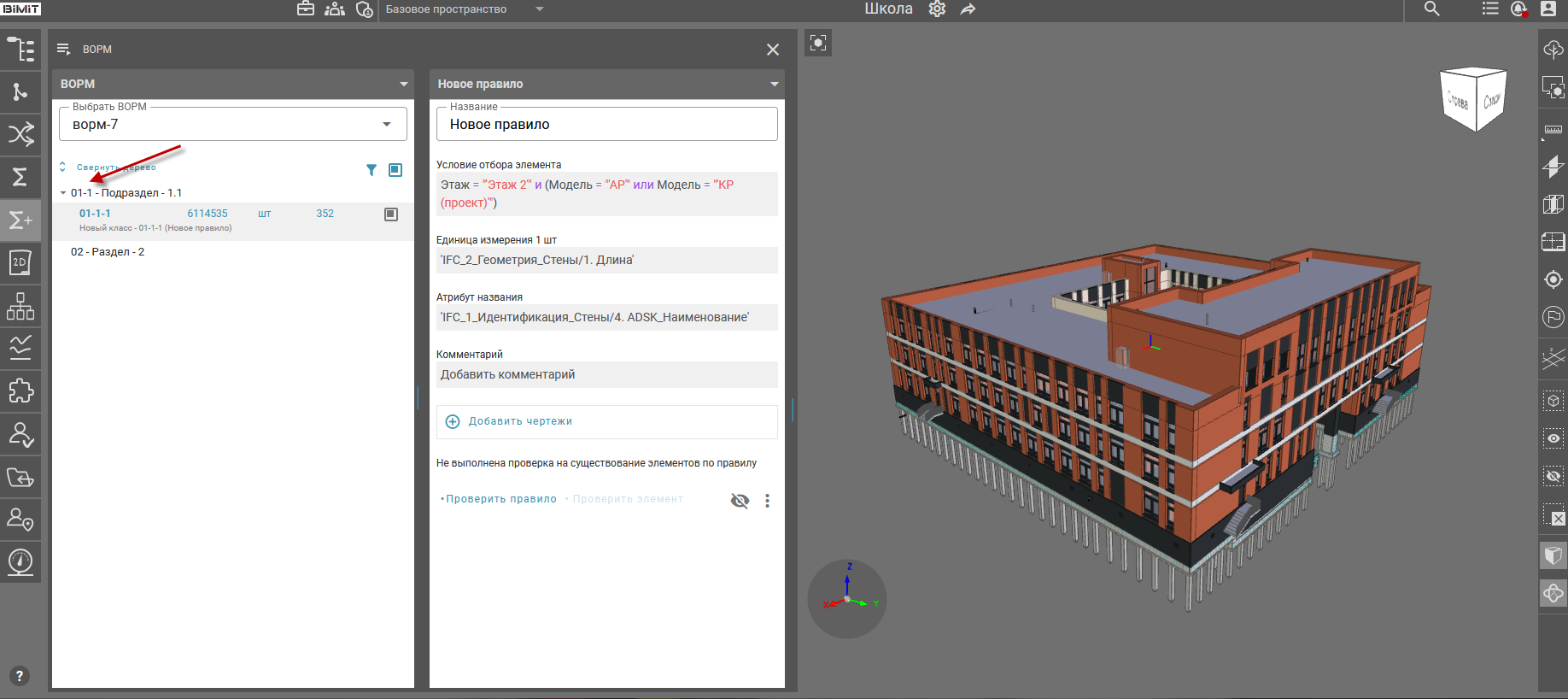
Task: Collapse the 01-1 Подраздел tree node
Action: pos(63,193)
